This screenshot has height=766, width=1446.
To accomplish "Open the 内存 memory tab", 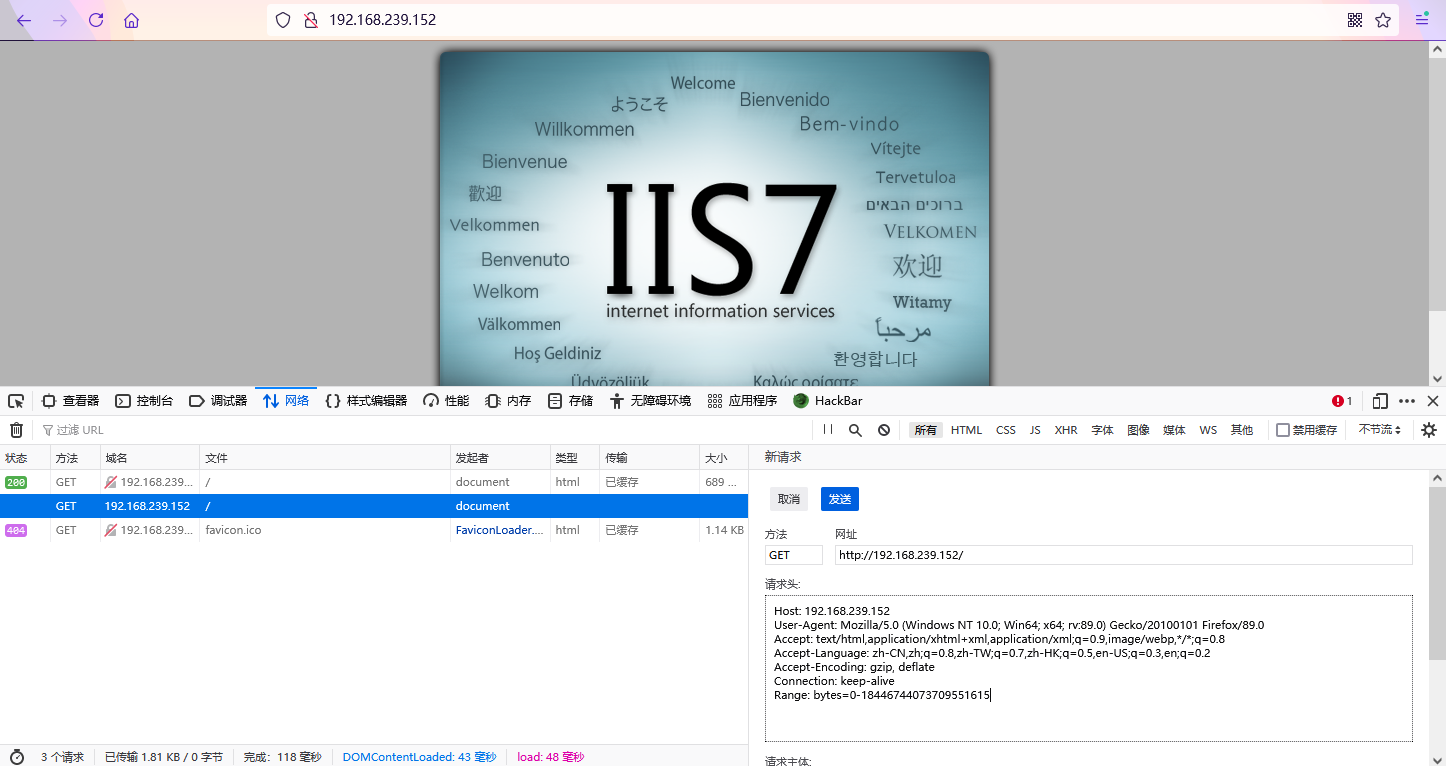I will (x=508, y=401).
